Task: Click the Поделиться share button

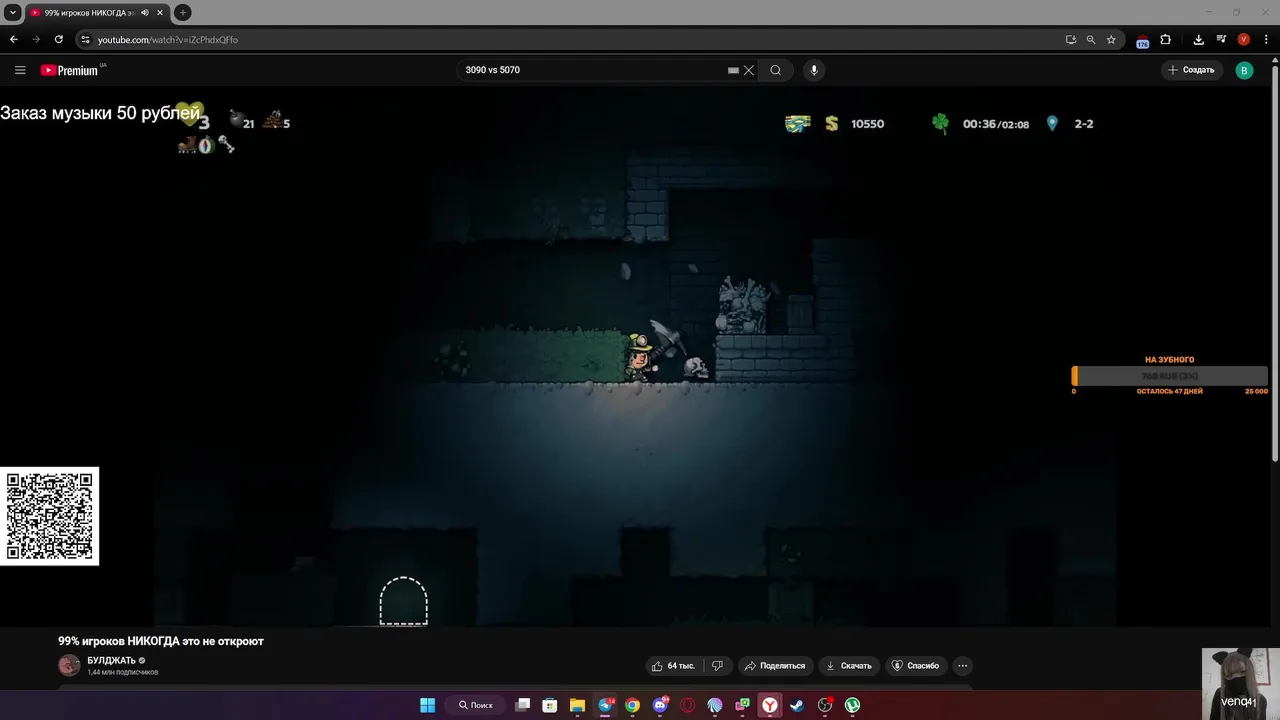Action: pos(775,666)
